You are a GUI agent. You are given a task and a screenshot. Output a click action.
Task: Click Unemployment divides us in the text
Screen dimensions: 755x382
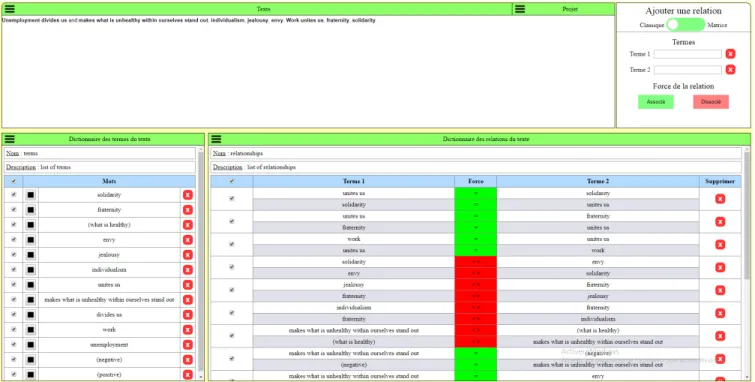[35, 20]
